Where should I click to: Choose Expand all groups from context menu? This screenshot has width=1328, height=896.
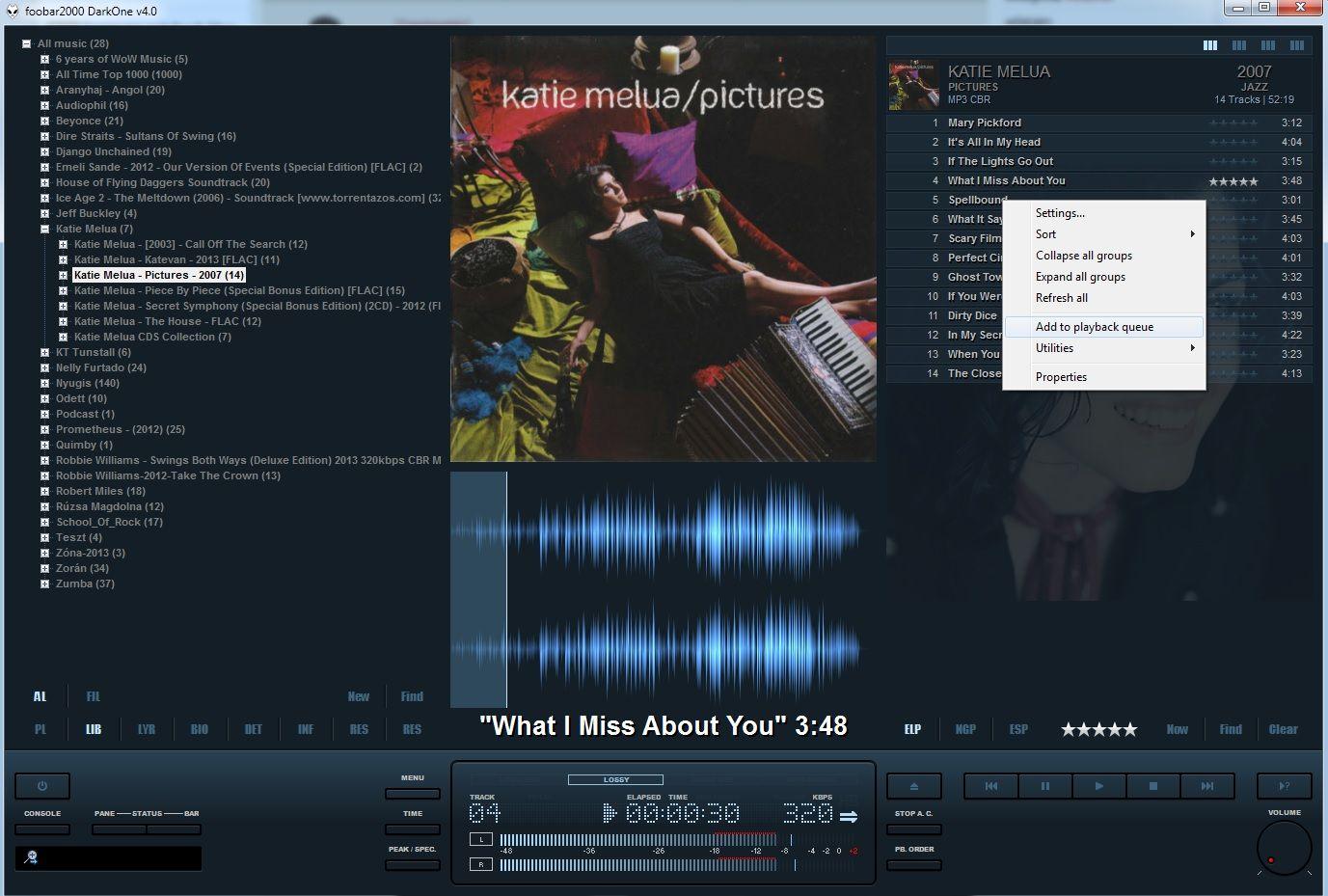pyautogui.click(x=1104, y=277)
